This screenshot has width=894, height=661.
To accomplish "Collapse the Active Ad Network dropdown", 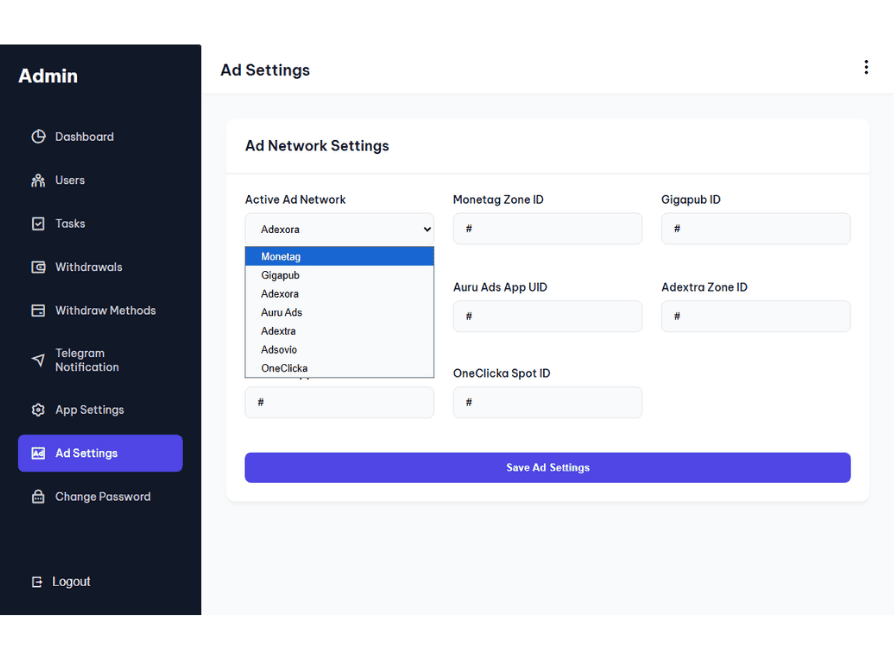I will (x=339, y=229).
